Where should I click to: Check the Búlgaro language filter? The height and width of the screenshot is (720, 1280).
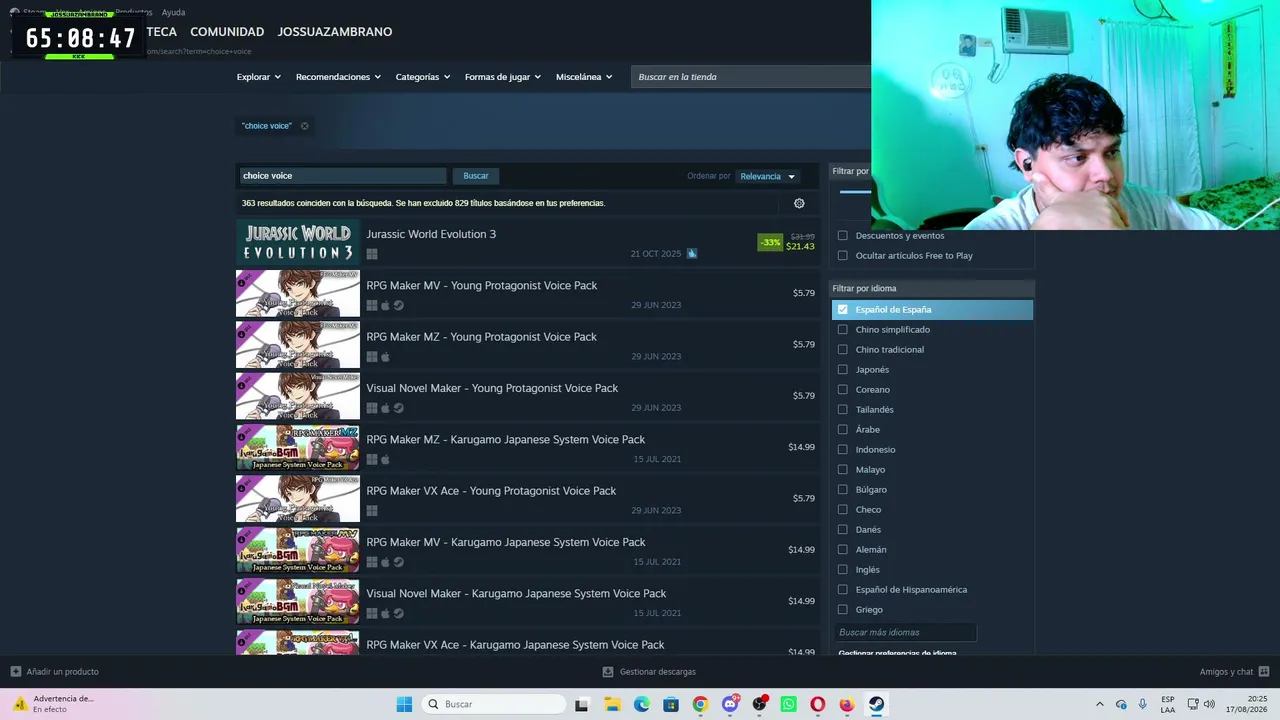[842, 490]
